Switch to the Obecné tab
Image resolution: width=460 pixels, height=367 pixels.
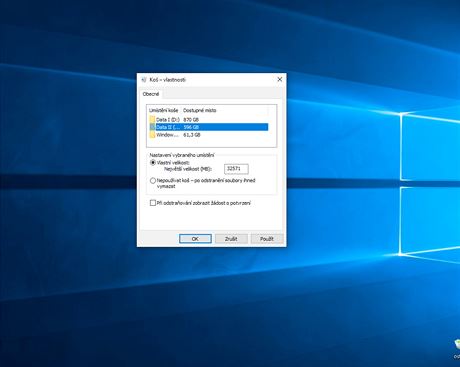151,94
